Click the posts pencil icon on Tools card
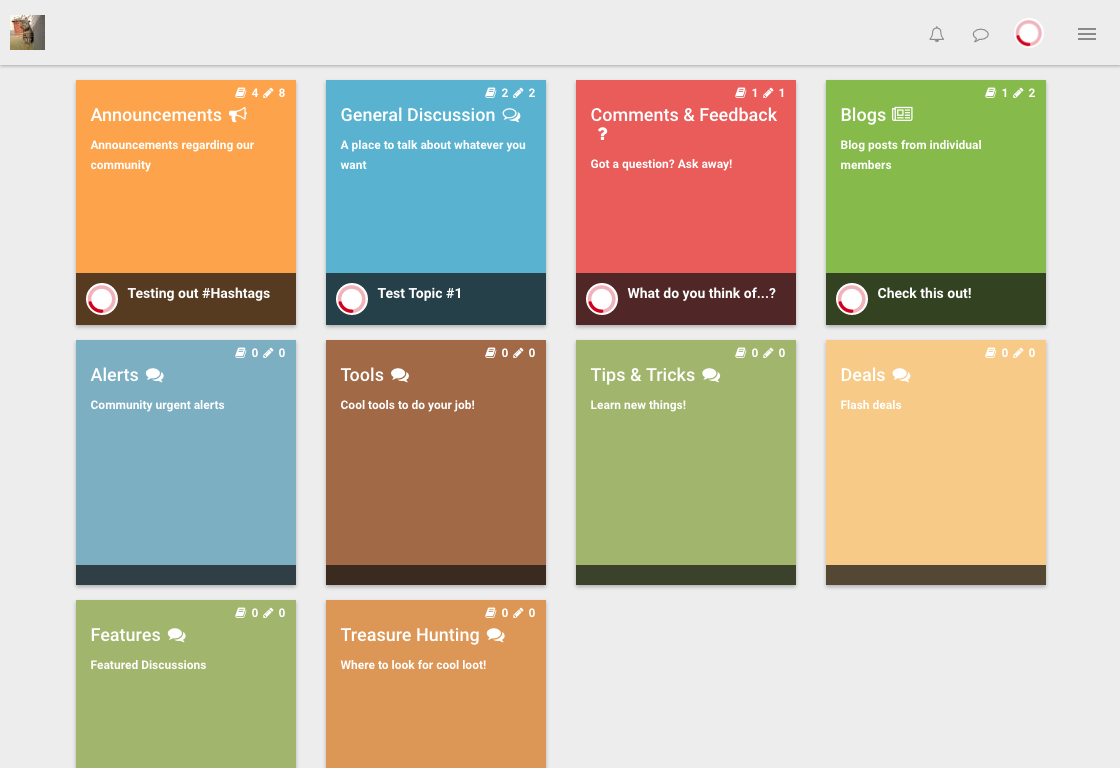 click(x=518, y=353)
